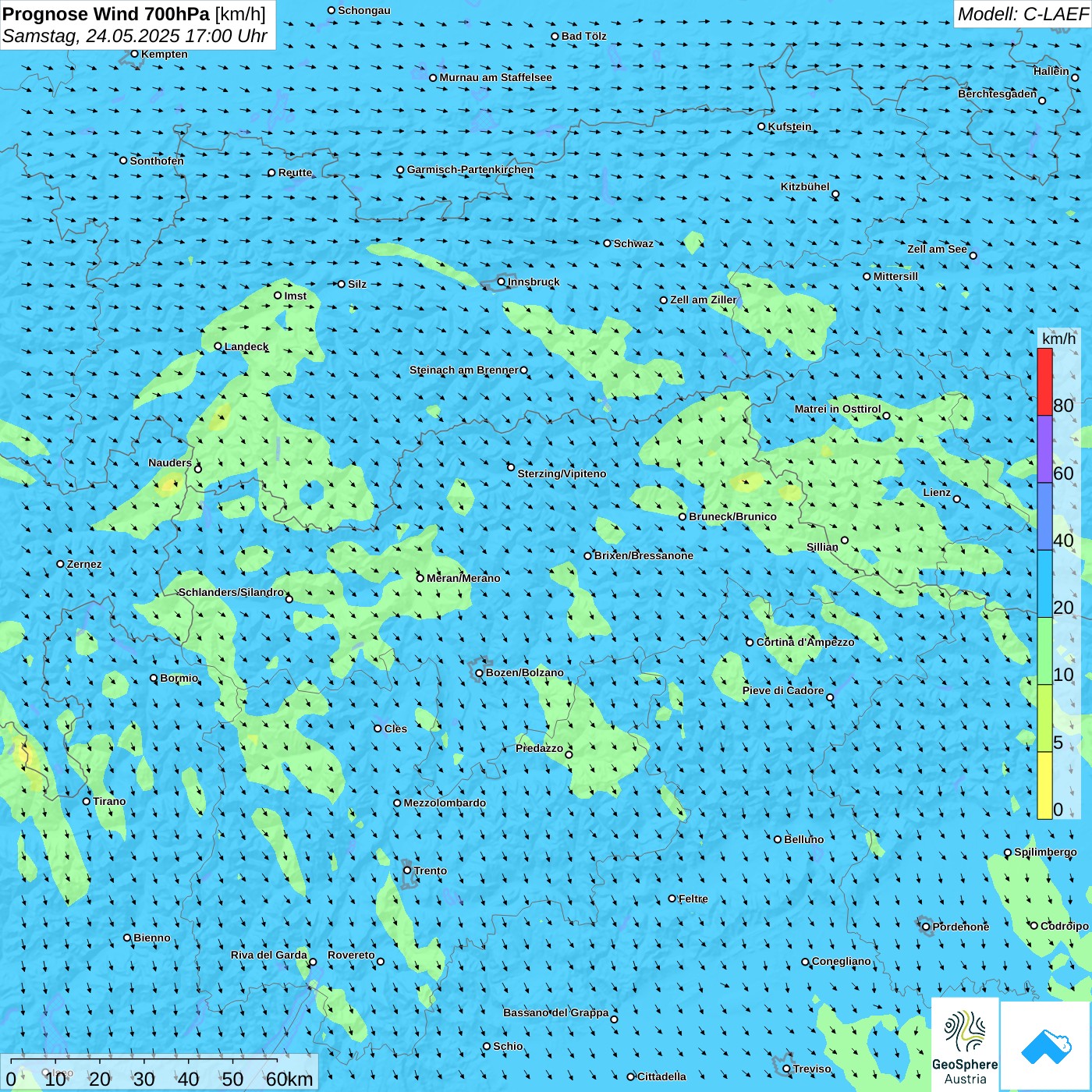Click the Innsbruck city marker
This screenshot has width=1092, height=1092.
(502, 282)
